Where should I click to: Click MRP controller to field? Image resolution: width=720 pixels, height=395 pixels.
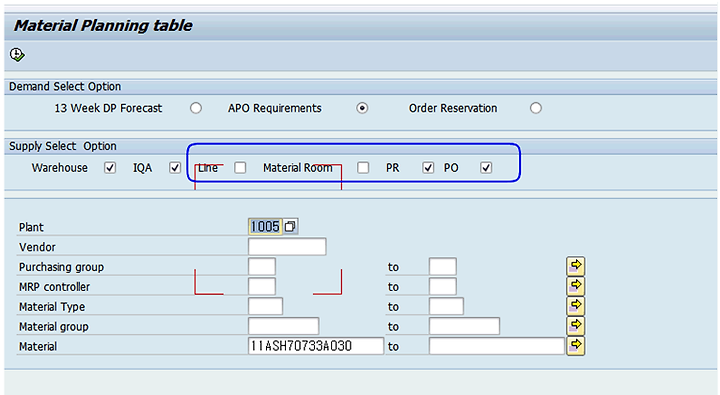click(443, 286)
